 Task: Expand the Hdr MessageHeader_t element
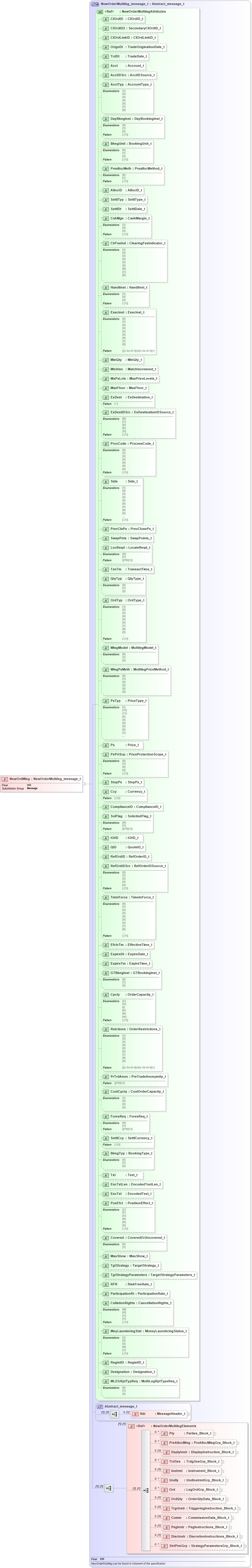point(189,1414)
